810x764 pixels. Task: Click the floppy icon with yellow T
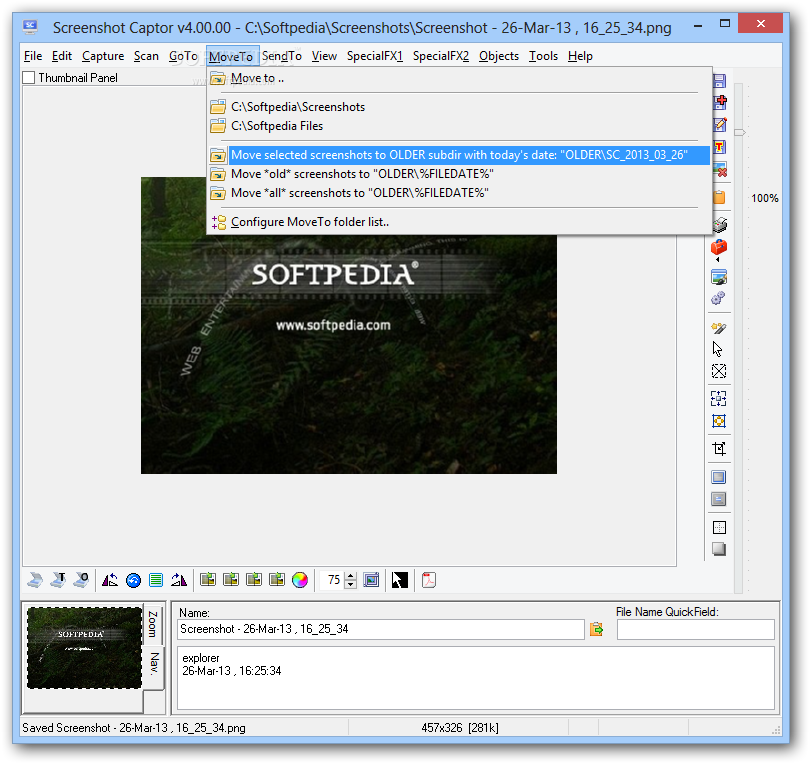tap(720, 147)
